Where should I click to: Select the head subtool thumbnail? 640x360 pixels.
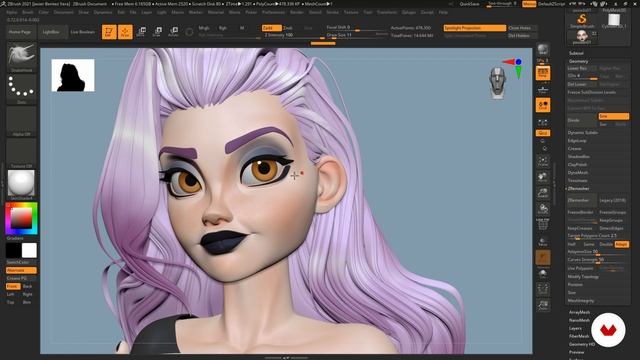[582, 37]
